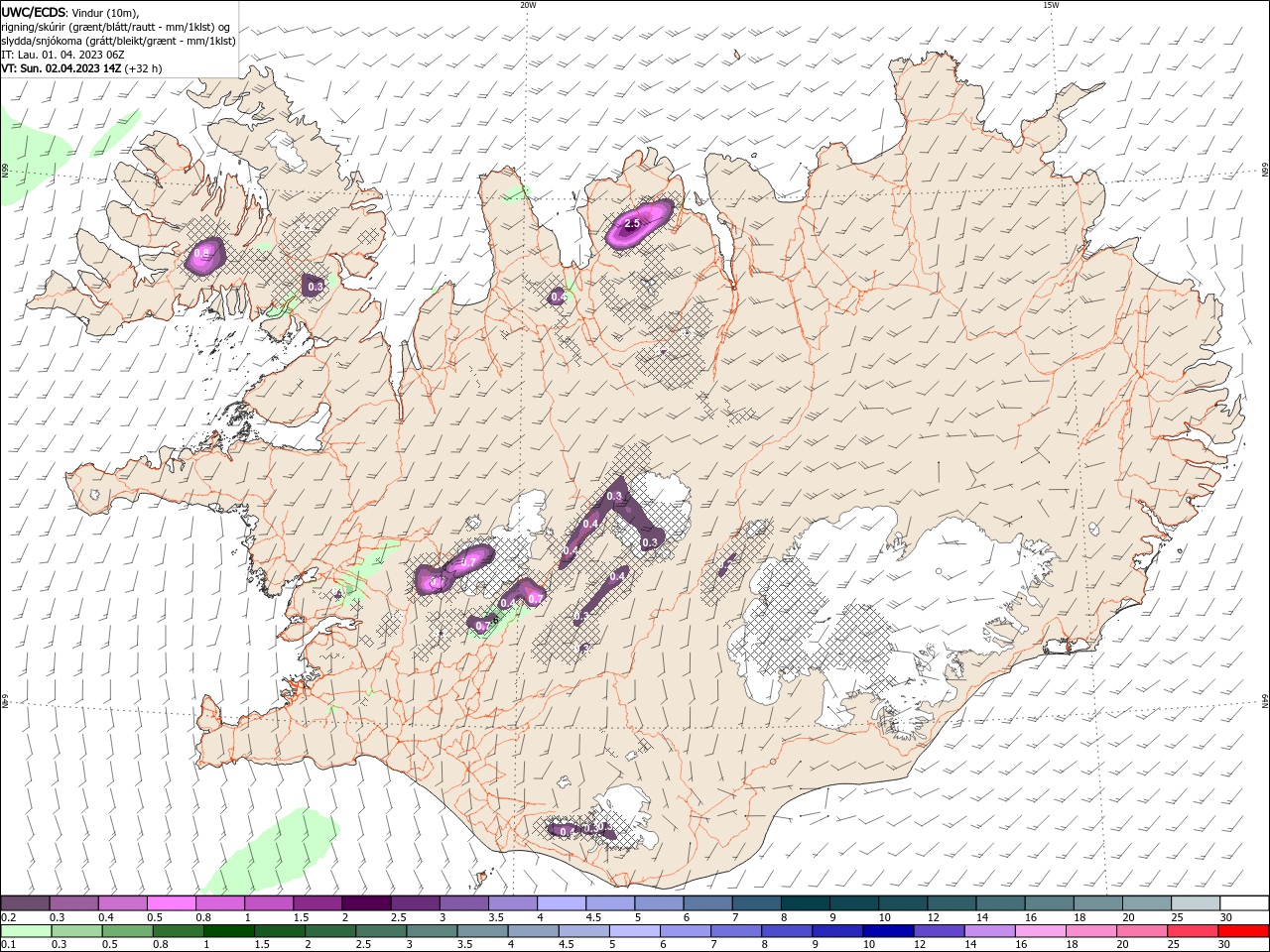This screenshot has width=1270, height=952.
Task: Click the '0.1' label in the bottom legend row
Action: 8,945
